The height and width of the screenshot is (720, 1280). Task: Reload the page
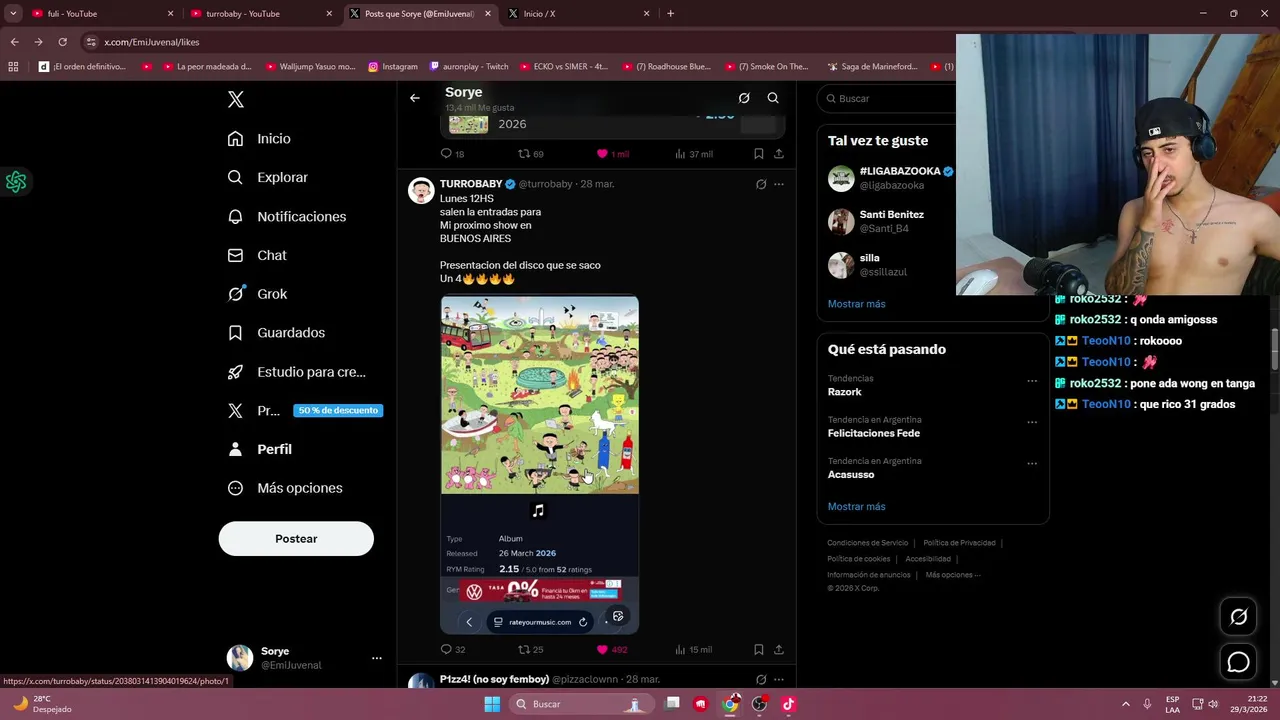[x=62, y=42]
